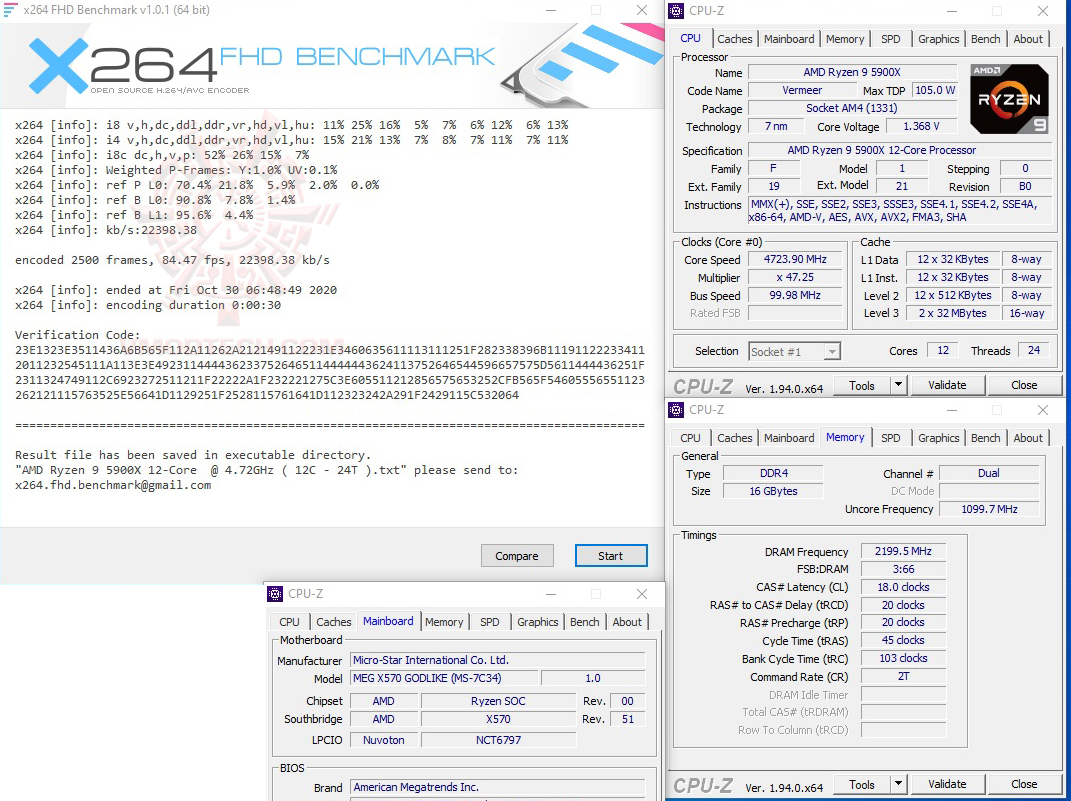
Task: Open Bench tab in CPU-Z Memory window
Action: [986, 438]
